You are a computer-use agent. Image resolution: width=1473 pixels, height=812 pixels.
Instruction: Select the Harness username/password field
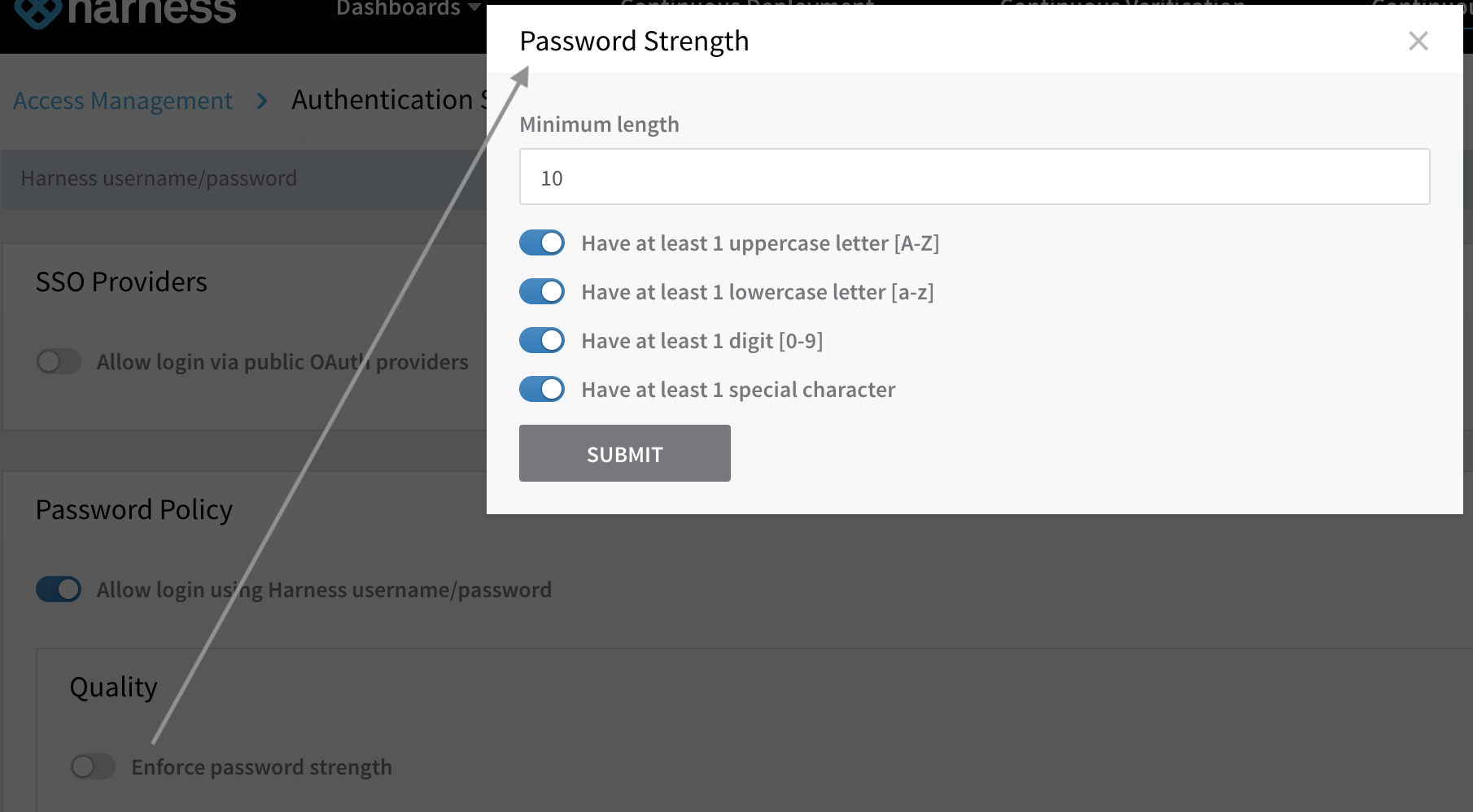244,179
